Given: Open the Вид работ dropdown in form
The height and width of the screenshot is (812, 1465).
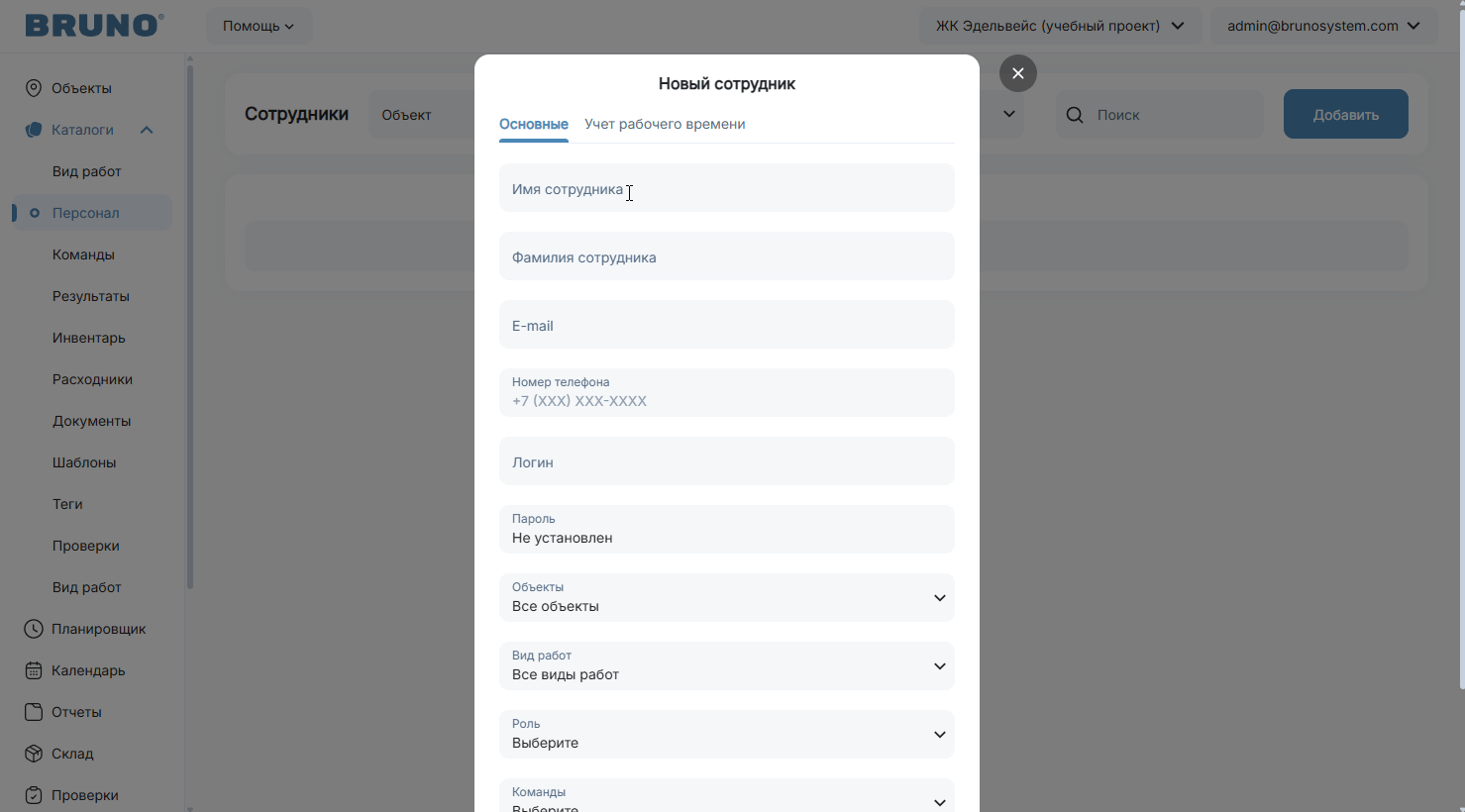Looking at the screenshot, I should tap(727, 666).
